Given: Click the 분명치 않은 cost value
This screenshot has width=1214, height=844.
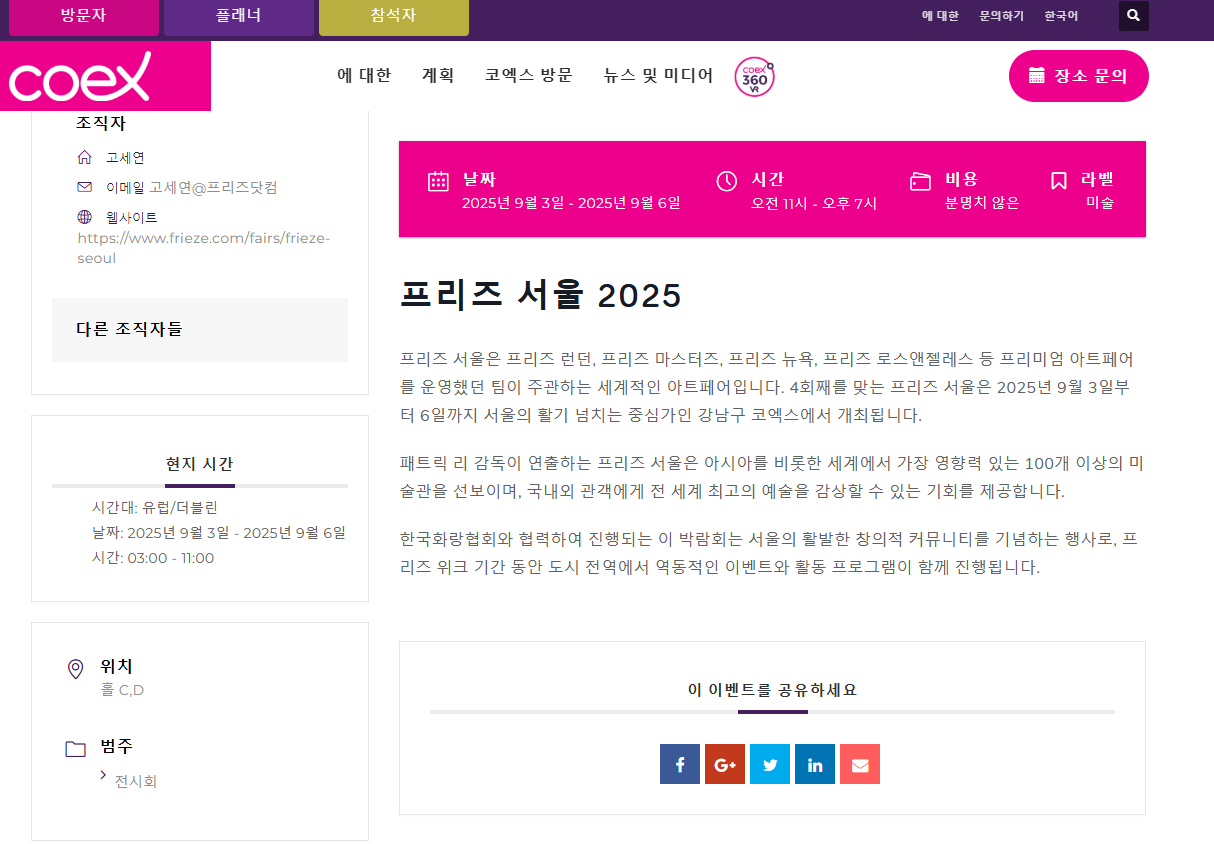Looking at the screenshot, I should point(982,203).
